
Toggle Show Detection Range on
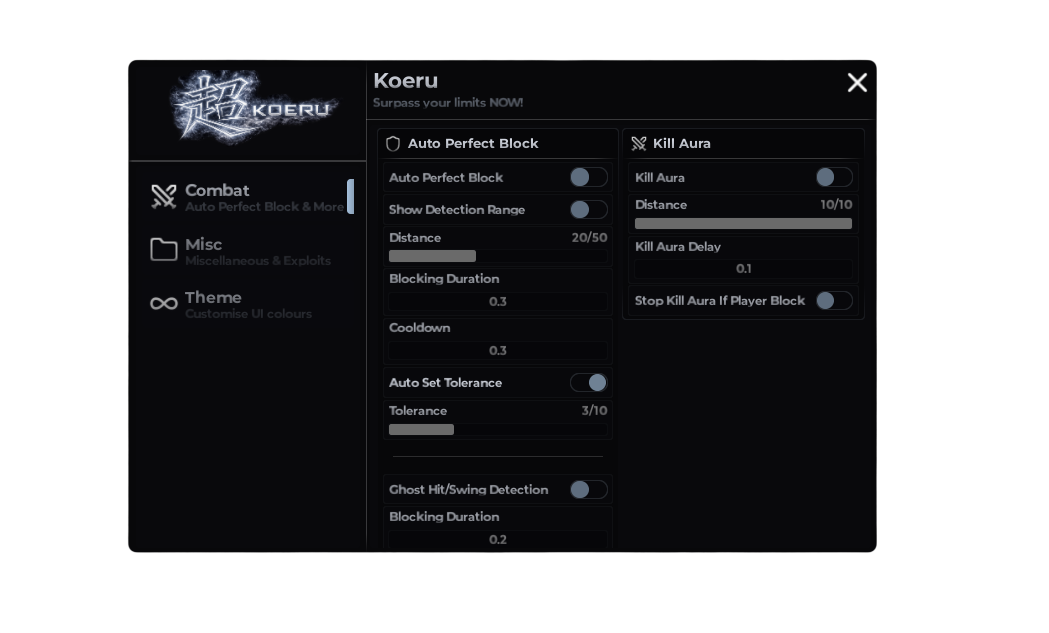(x=589, y=209)
